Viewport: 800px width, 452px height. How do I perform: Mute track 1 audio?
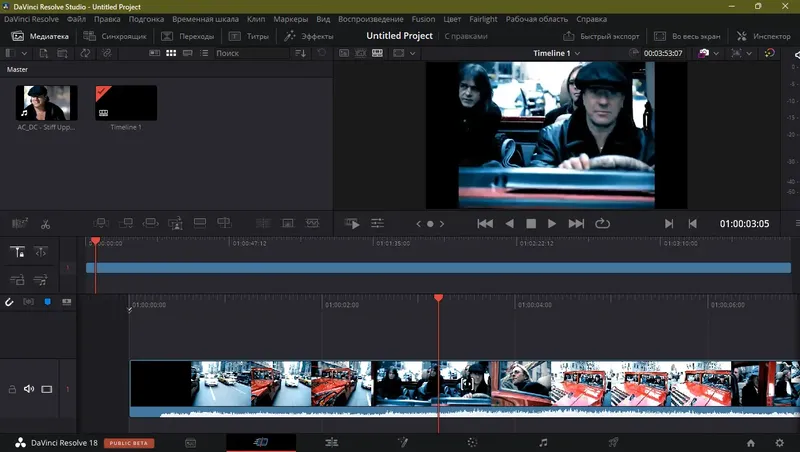(29, 389)
